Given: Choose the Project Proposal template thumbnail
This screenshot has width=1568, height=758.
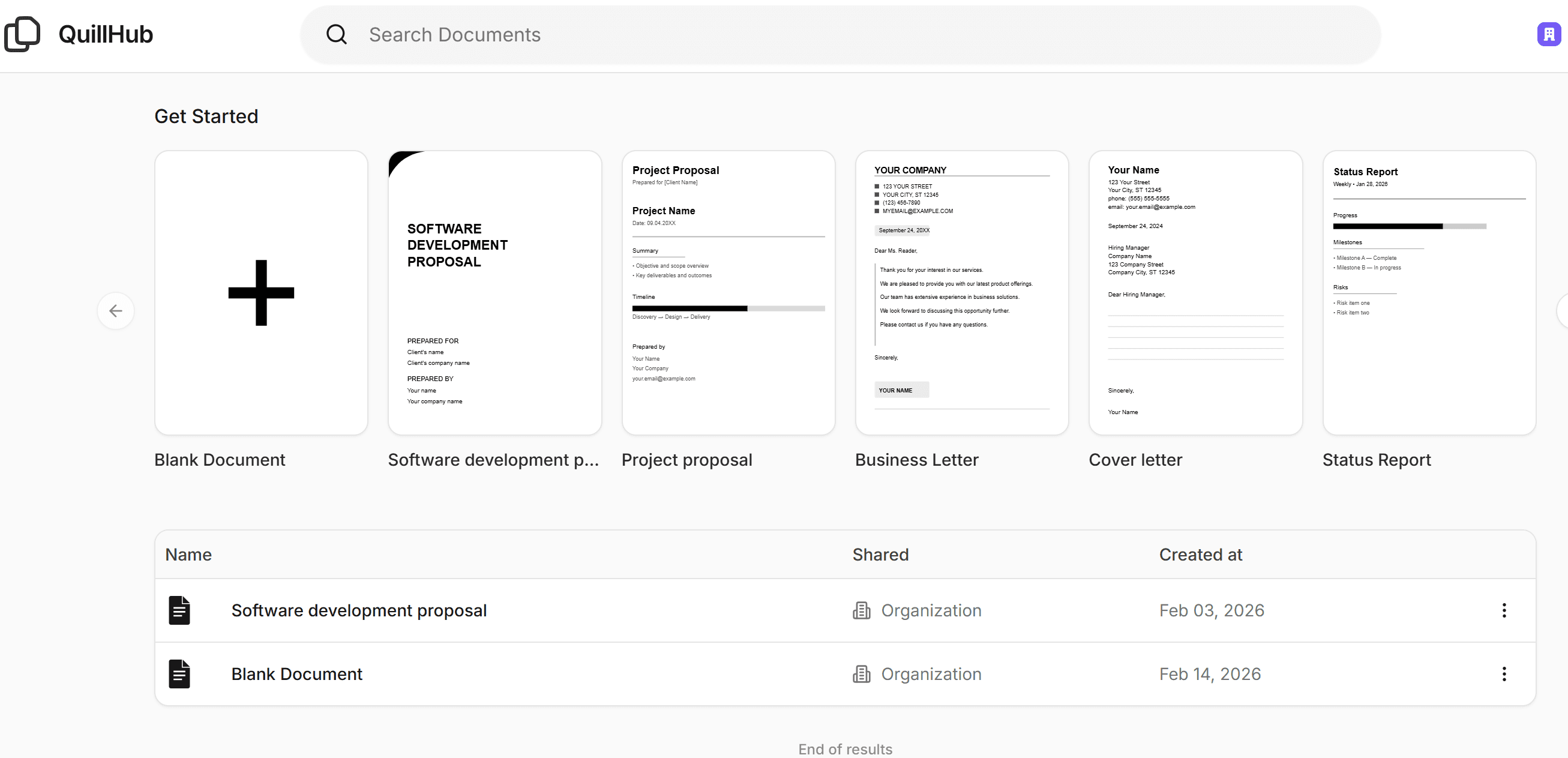Looking at the screenshot, I should (728, 293).
